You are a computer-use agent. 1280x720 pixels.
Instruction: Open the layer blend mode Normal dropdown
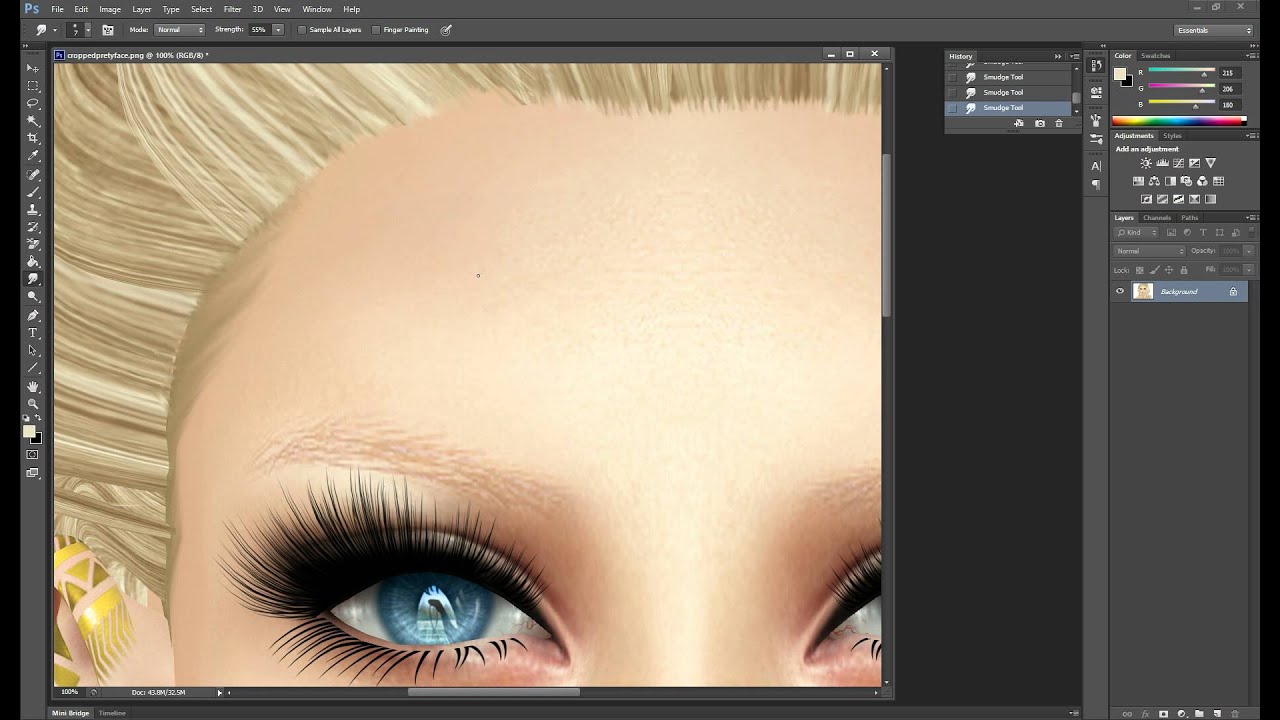[1150, 251]
